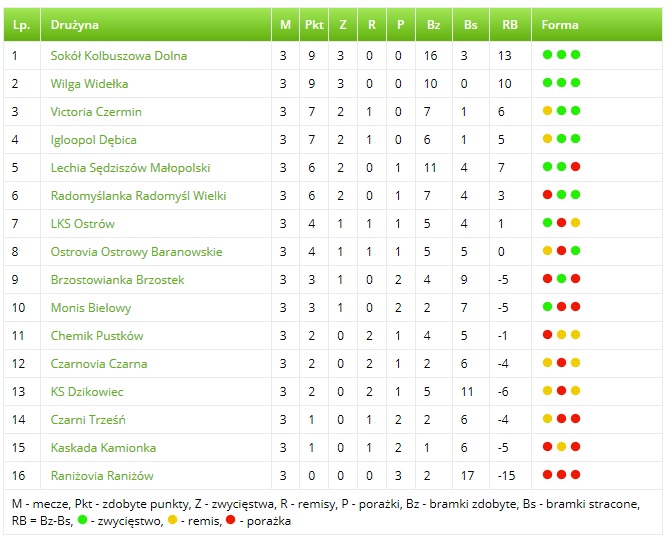Select Igloopol Dębica team link

94,140
